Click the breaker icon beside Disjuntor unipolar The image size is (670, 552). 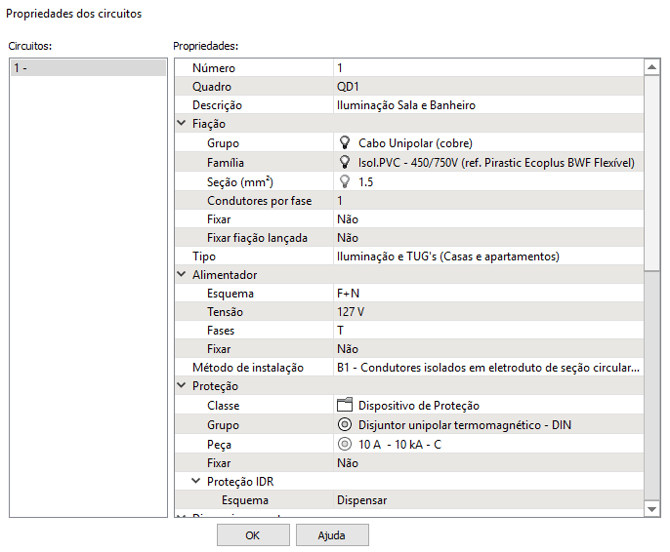pos(345,425)
